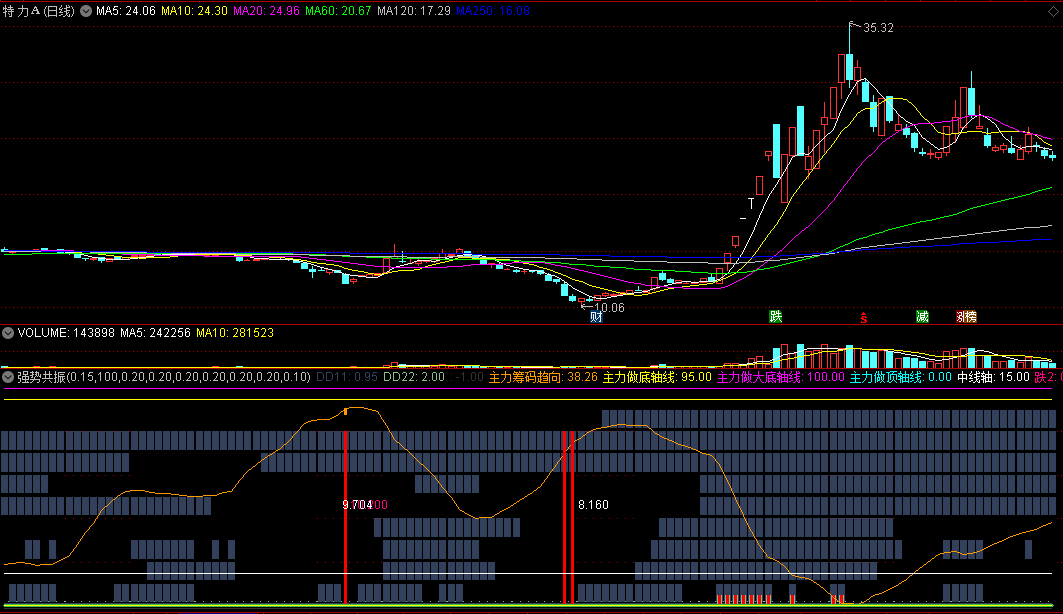1063x614 pixels.
Task: Select the MA120: 17.29 label
Action: coord(414,11)
